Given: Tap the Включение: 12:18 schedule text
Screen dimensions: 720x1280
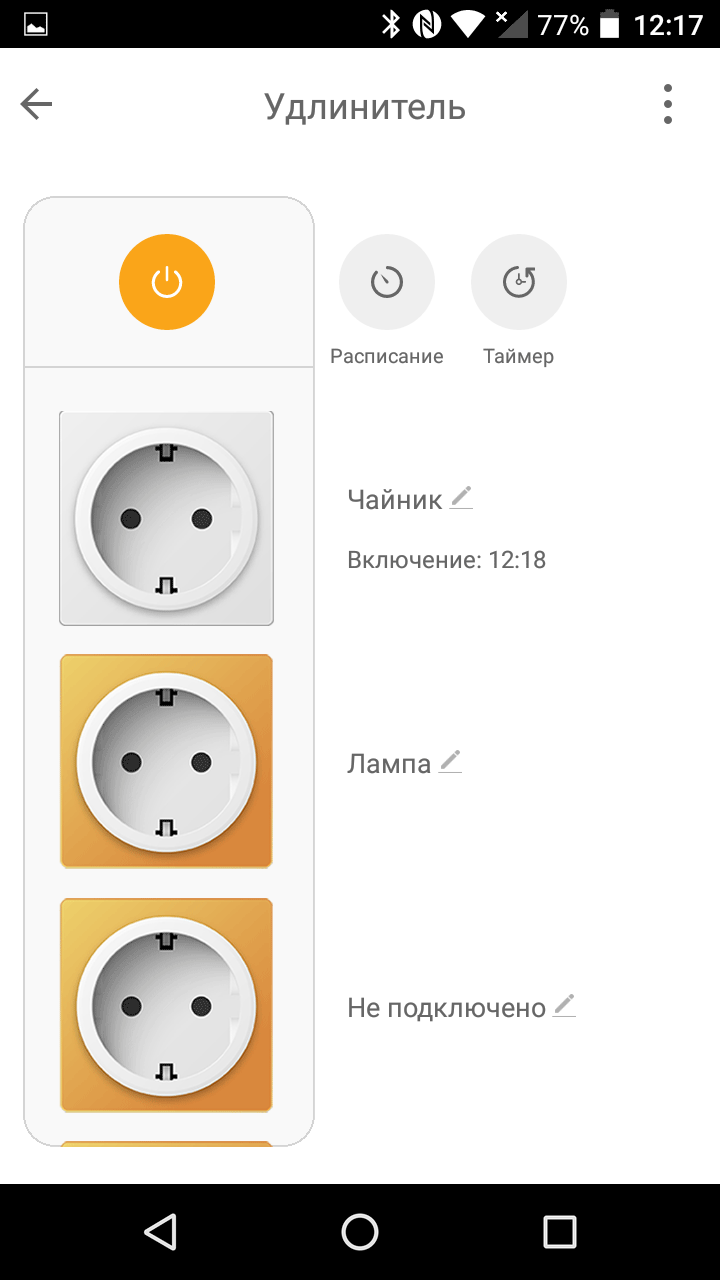Looking at the screenshot, I should point(446,560).
